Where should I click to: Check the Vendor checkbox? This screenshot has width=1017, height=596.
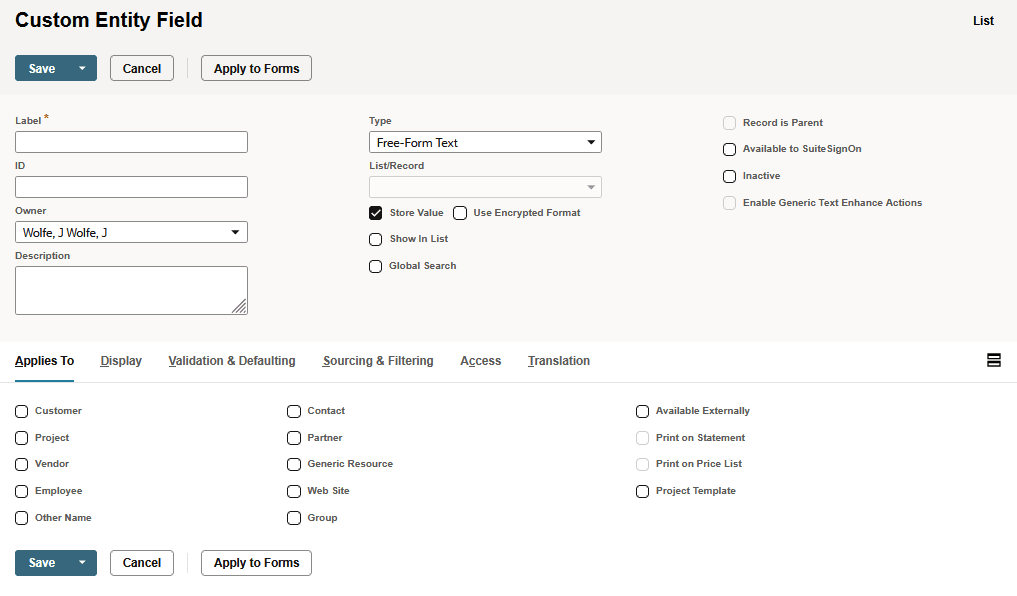pos(21,464)
